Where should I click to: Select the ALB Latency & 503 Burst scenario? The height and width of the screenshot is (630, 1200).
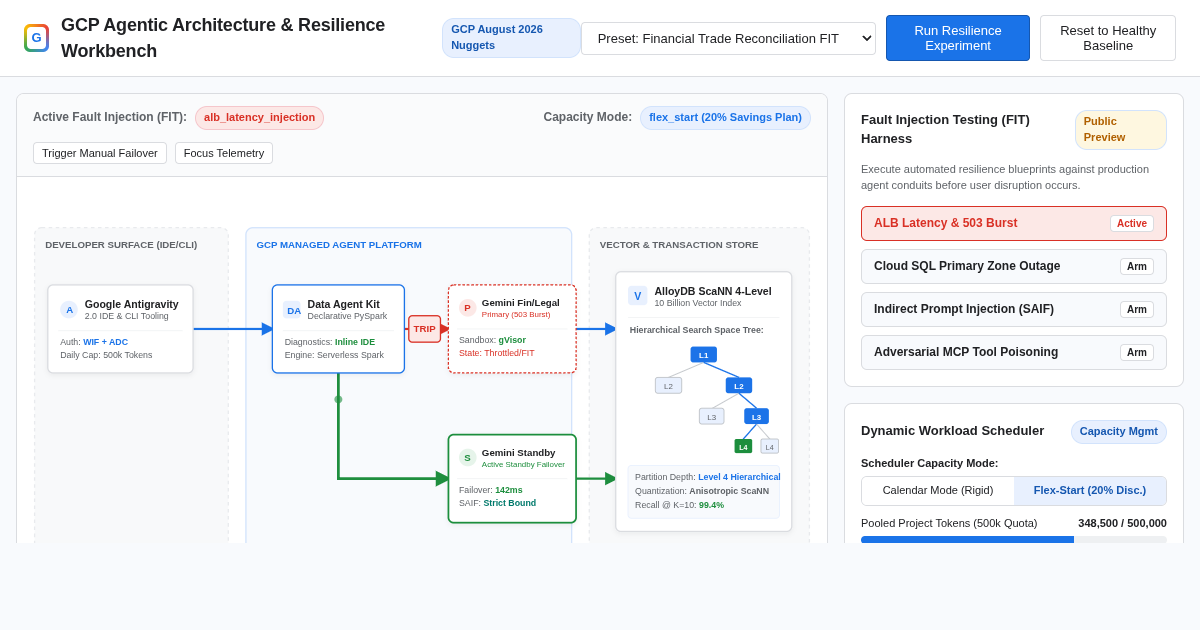1014,224
